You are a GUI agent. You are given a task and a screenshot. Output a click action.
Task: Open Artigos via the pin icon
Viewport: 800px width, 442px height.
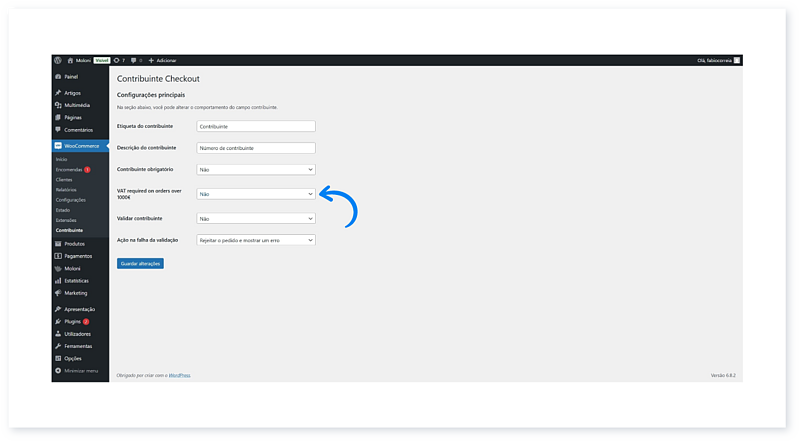click(x=58, y=93)
